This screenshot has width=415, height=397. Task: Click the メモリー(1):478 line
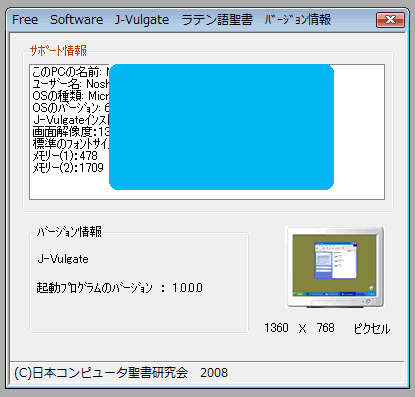pyautogui.click(x=65, y=156)
